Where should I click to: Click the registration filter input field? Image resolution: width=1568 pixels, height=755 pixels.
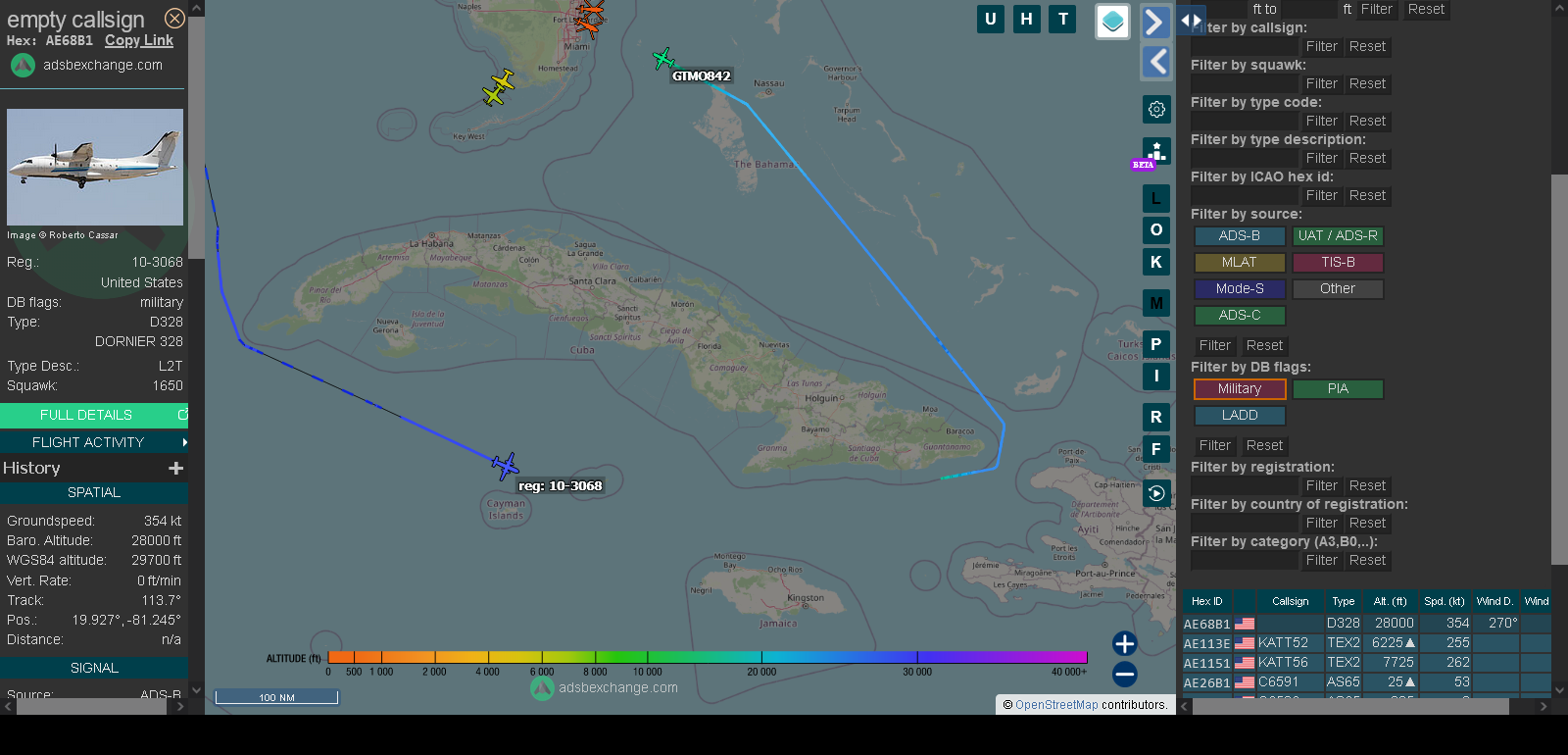point(1245,485)
